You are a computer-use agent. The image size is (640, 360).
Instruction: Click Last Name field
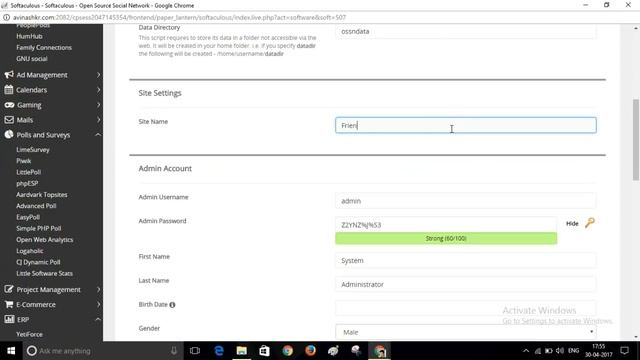pos(465,284)
